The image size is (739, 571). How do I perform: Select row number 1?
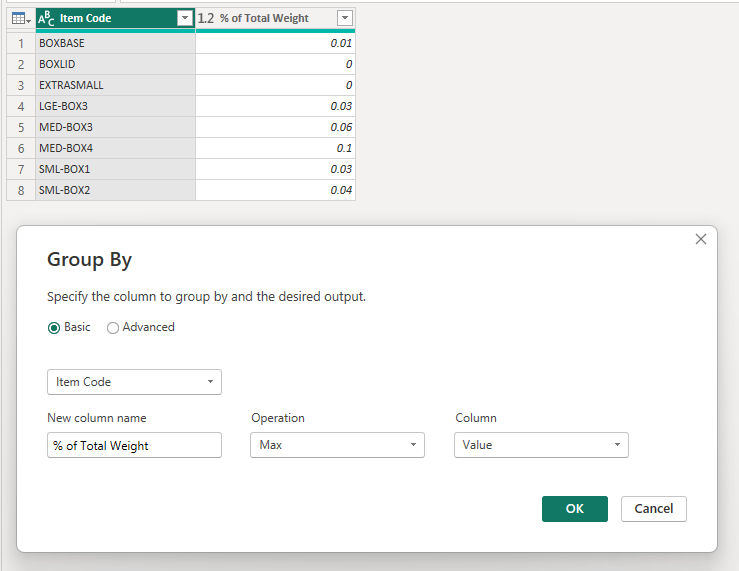pos(21,43)
